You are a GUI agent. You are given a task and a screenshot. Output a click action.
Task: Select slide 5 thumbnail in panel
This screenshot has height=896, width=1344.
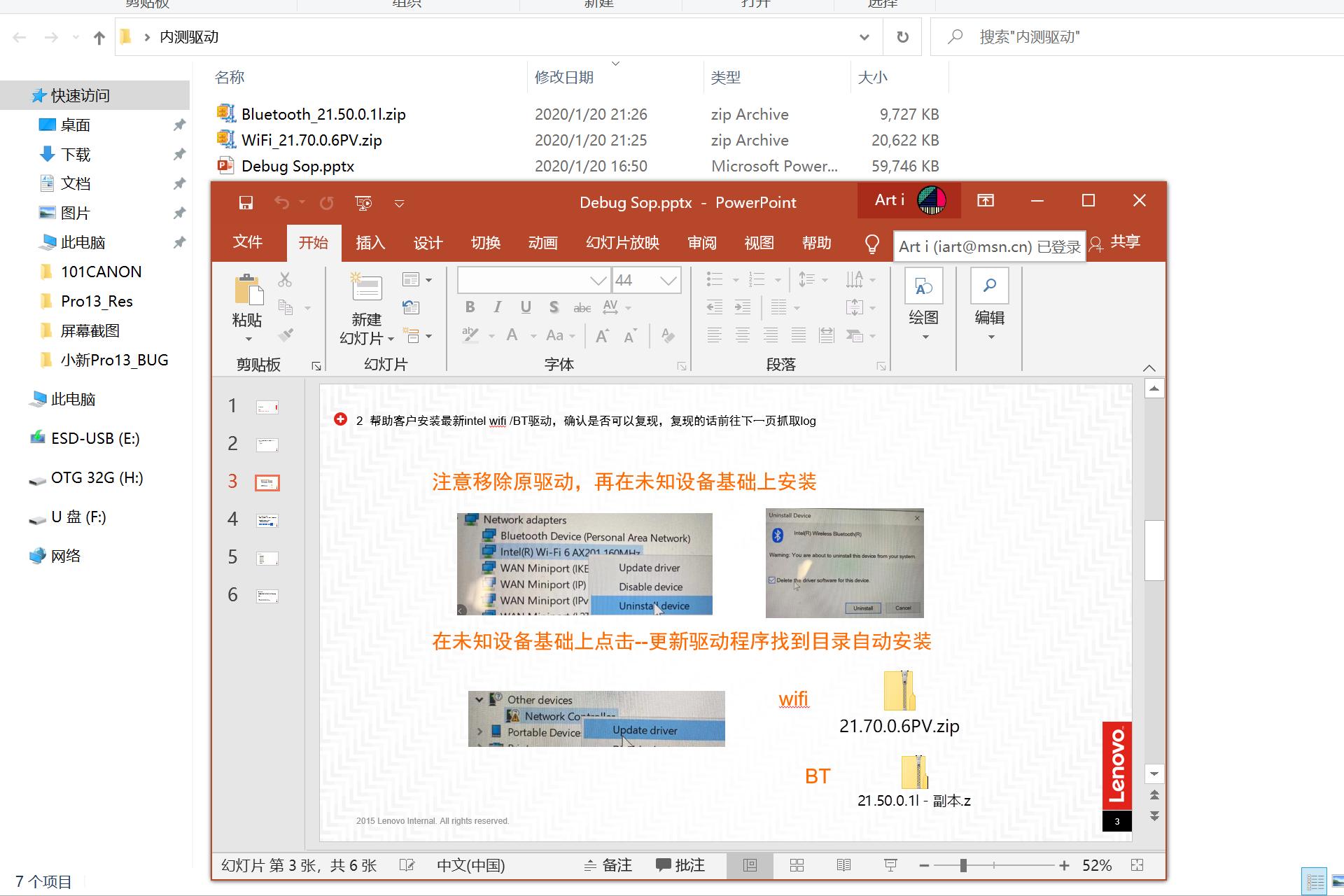click(x=267, y=557)
